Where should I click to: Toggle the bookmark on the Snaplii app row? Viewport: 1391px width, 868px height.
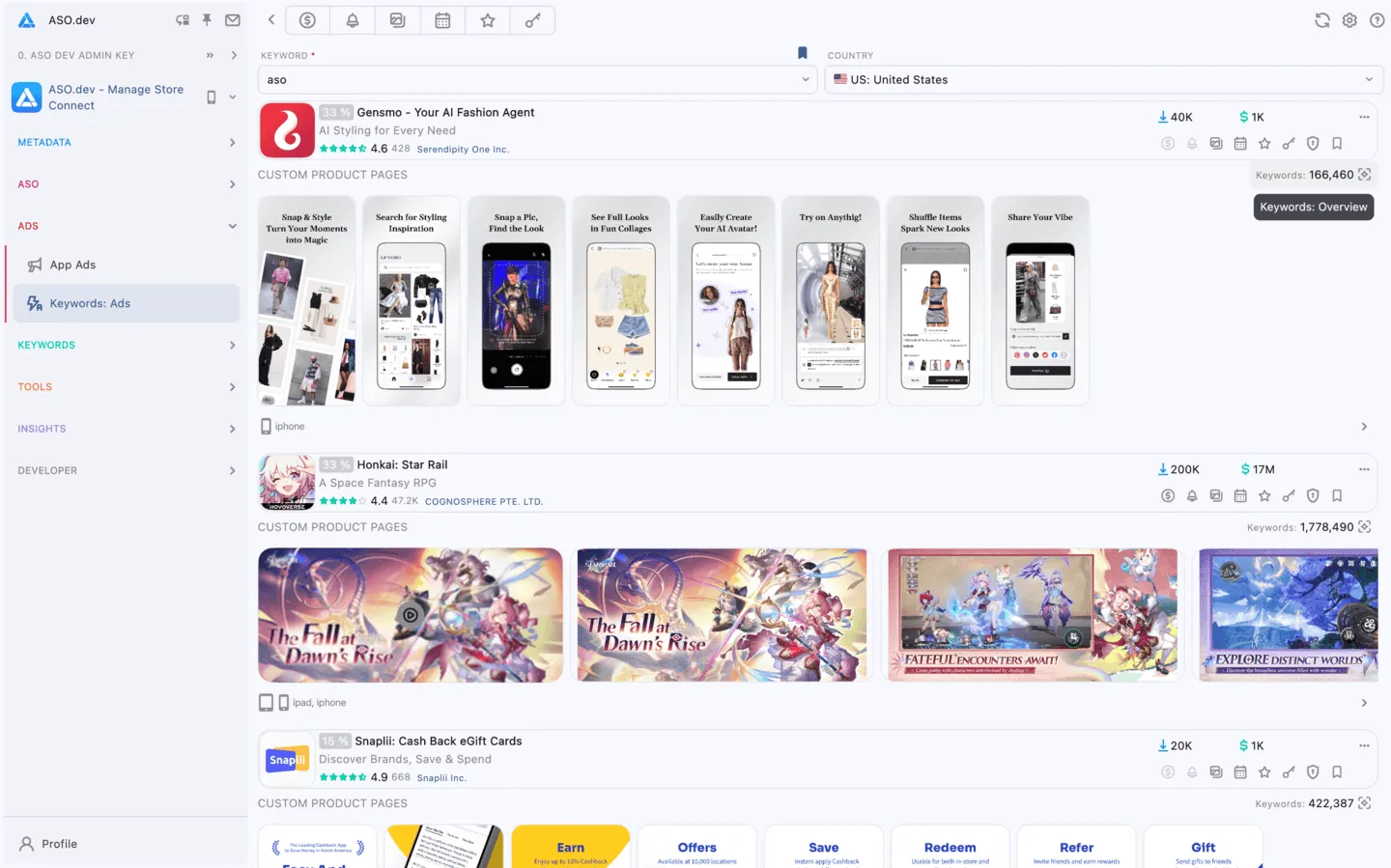(x=1337, y=771)
